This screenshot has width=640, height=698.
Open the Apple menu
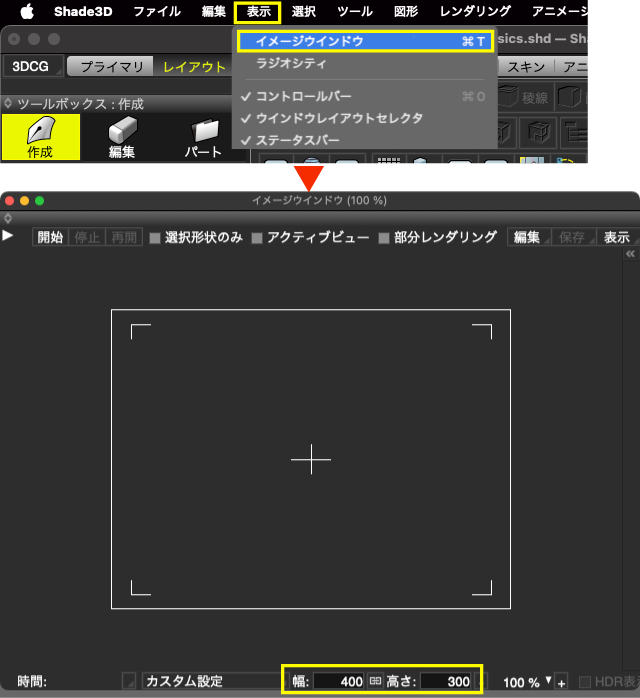point(27,12)
